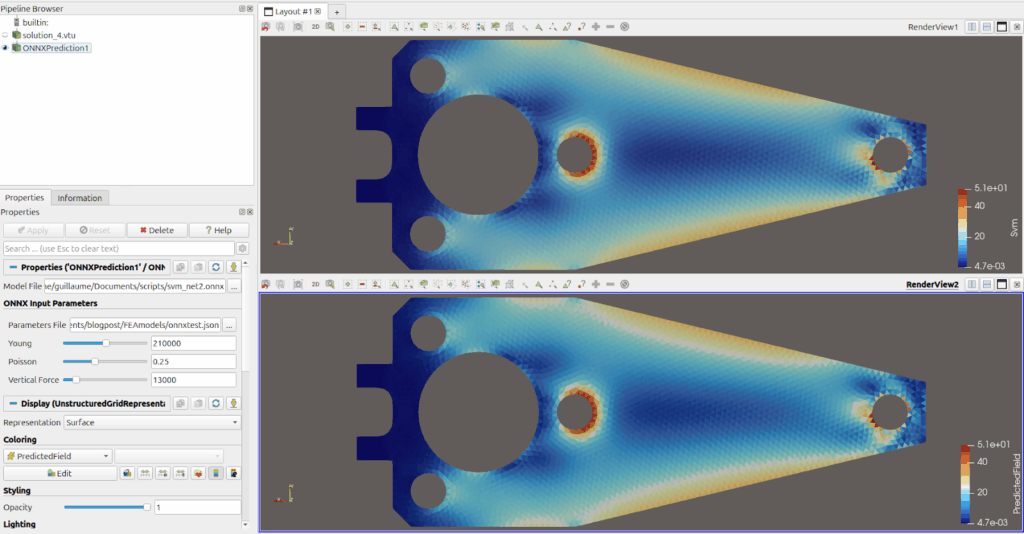Open the PredictedField coloring dropdown

(58, 456)
